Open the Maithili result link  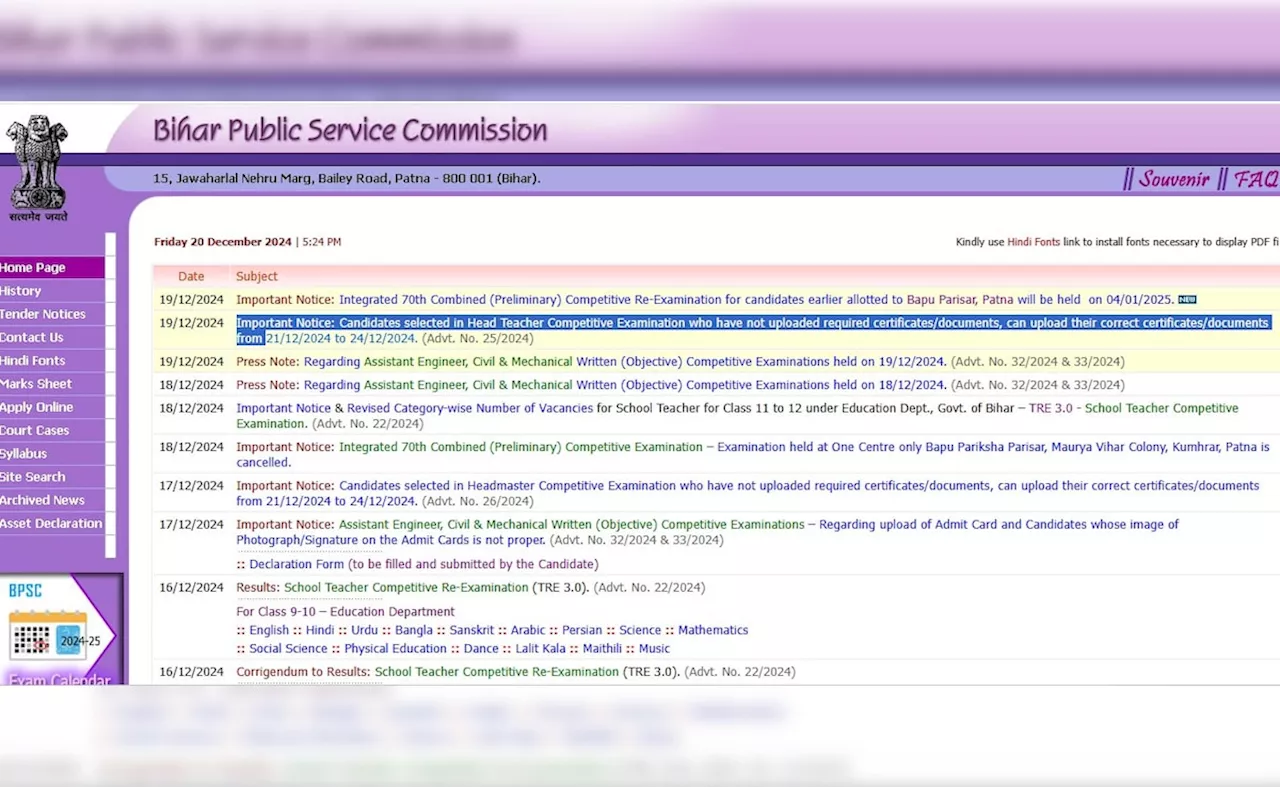(x=602, y=649)
